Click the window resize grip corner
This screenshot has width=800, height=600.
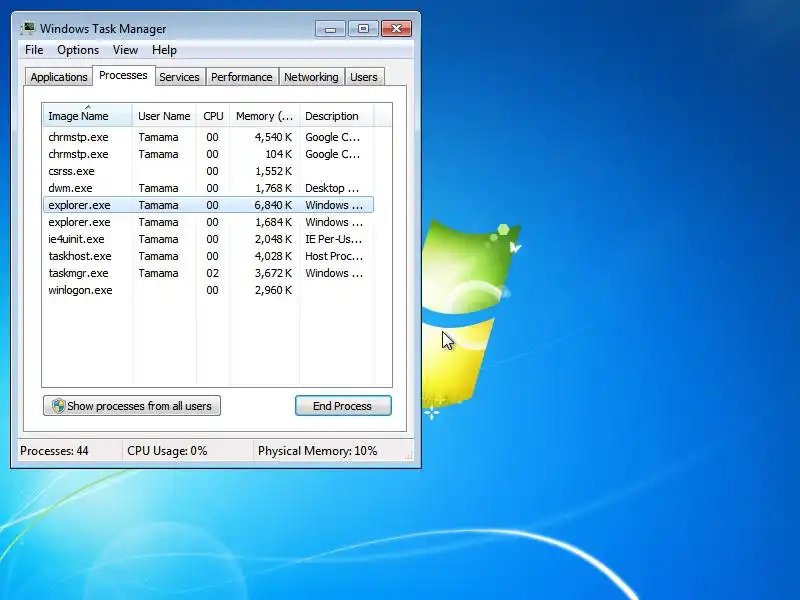coord(408,456)
